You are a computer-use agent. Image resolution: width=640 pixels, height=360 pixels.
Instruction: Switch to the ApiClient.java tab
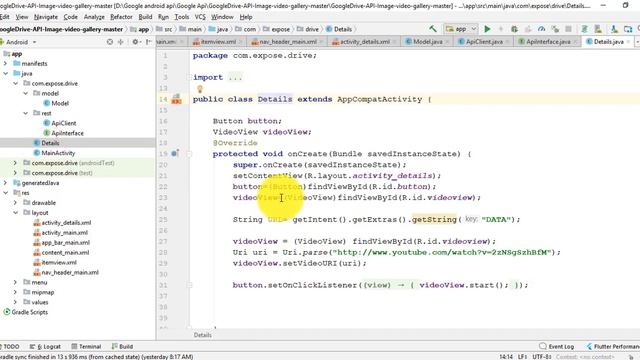tap(484, 42)
